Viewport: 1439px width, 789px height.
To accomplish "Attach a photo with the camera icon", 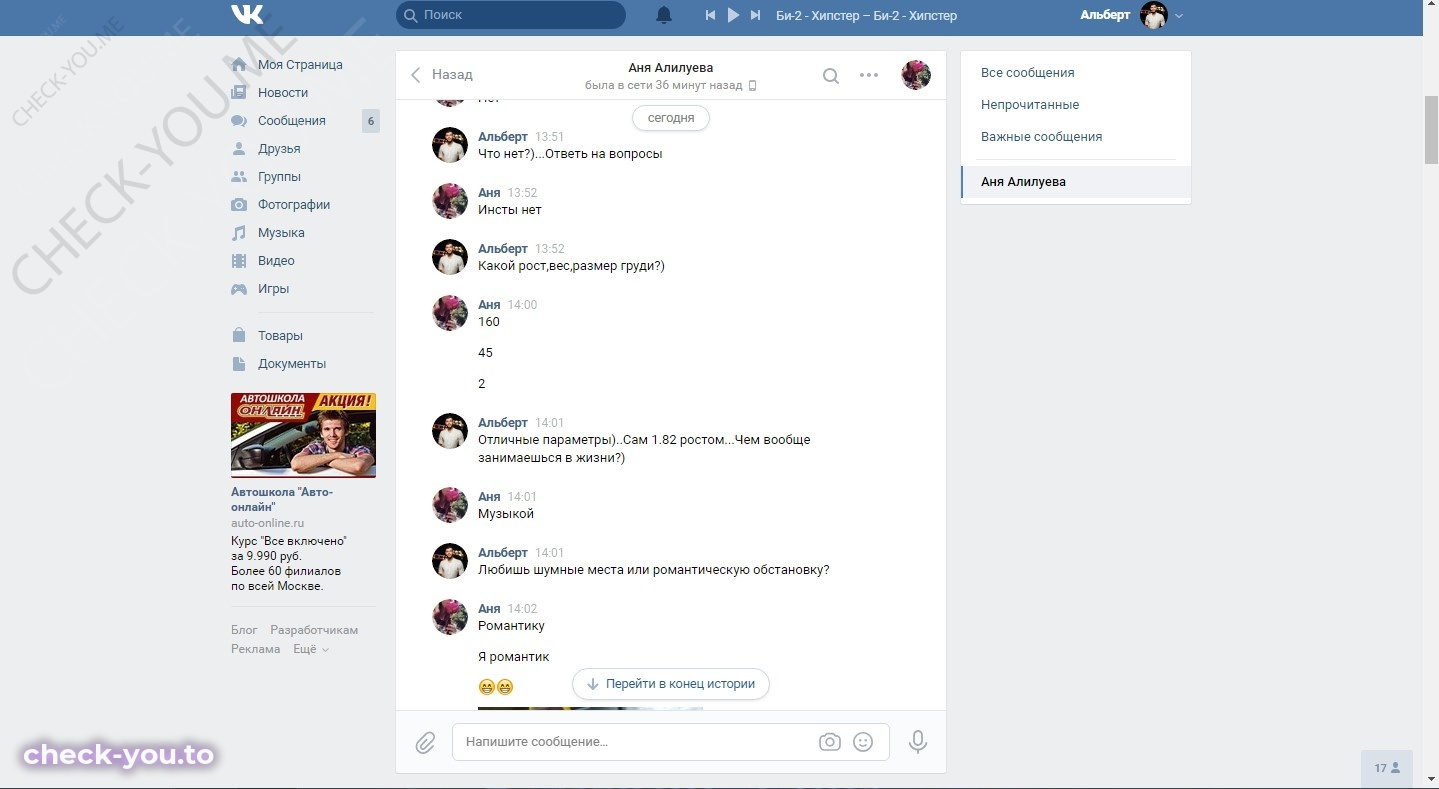I will [829, 742].
